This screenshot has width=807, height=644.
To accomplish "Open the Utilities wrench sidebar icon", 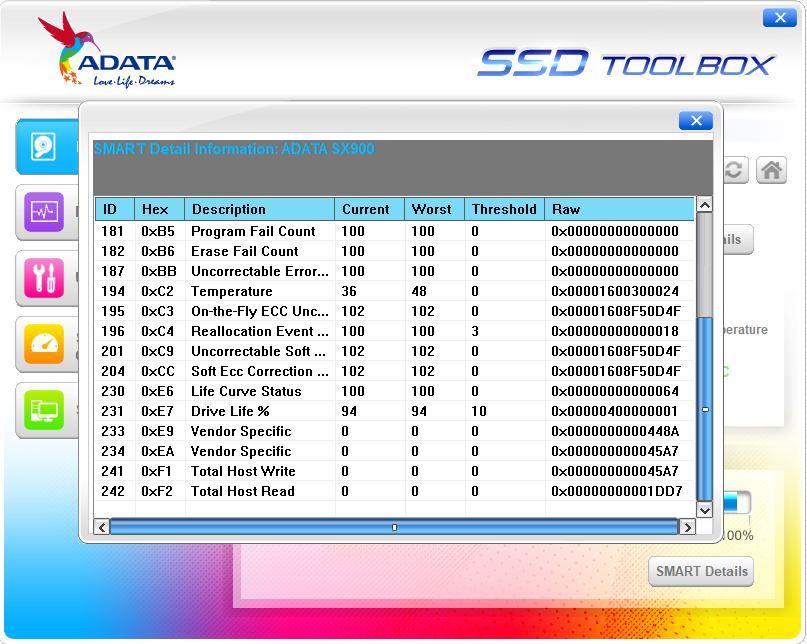I will 45,278.
